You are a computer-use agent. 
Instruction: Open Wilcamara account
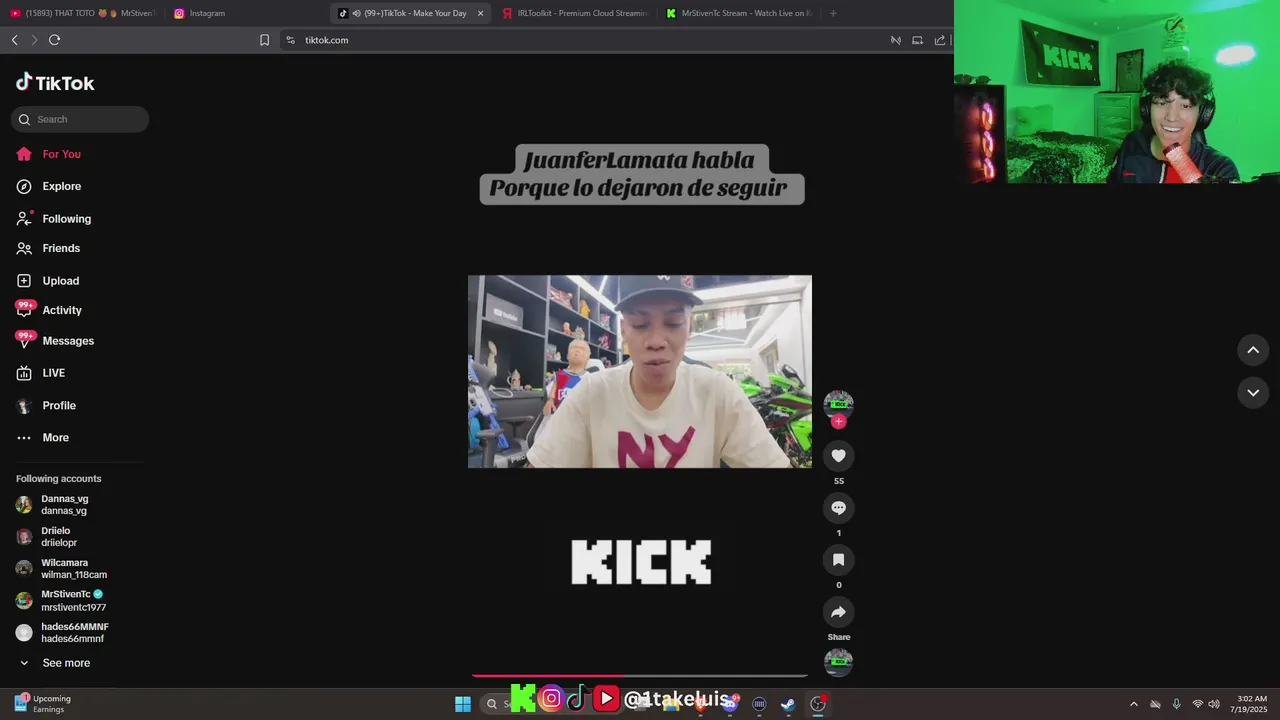pyautogui.click(x=62, y=569)
